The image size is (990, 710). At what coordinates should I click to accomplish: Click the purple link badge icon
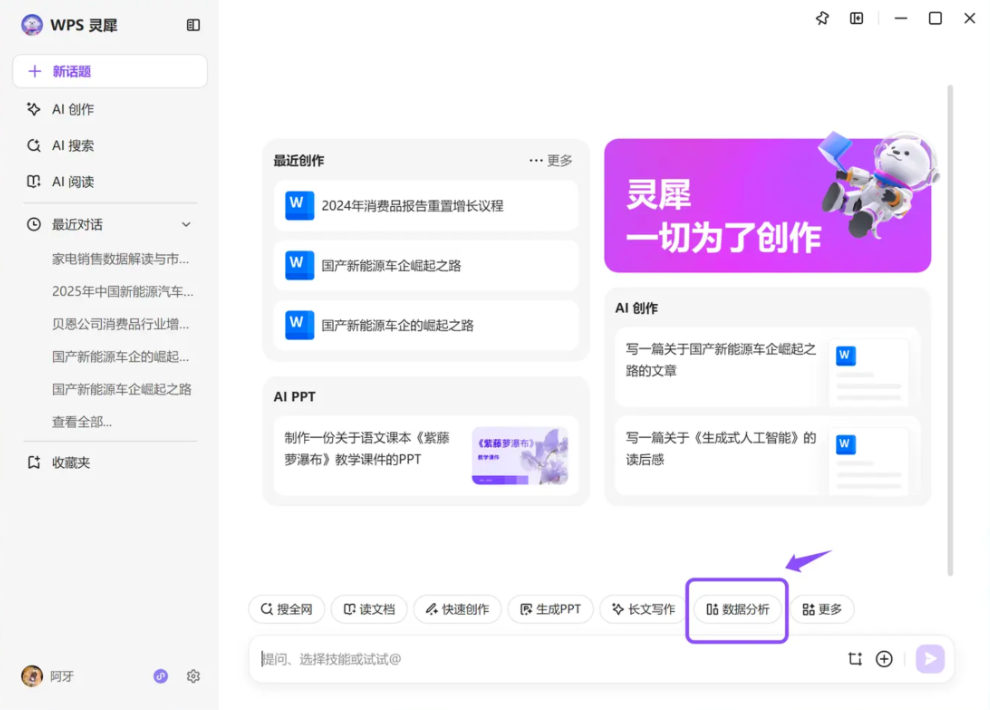coord(161,676)
